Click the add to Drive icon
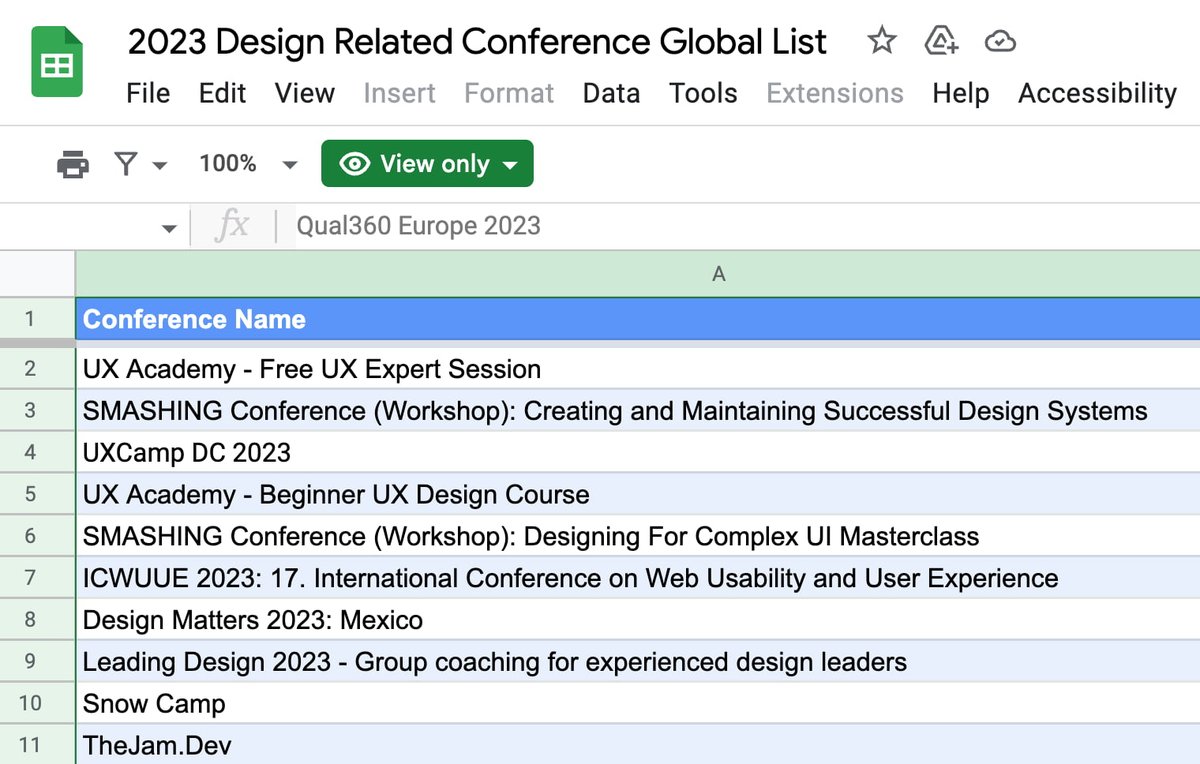Screen dimensions: 1200x764 coord(941,41)
